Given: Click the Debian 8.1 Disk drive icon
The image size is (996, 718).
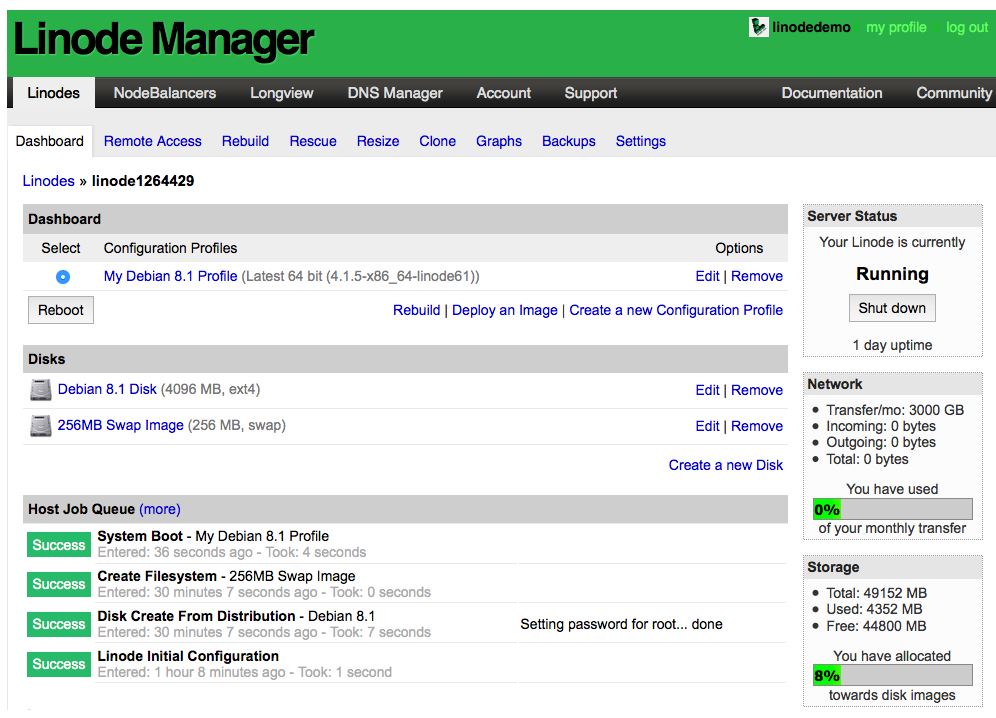Looking at the screenshot, I should tap(41, 389).
